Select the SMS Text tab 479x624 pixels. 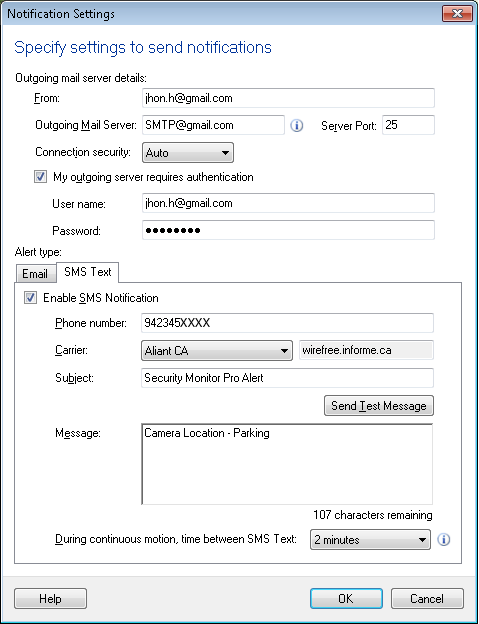tap(88, 272)
